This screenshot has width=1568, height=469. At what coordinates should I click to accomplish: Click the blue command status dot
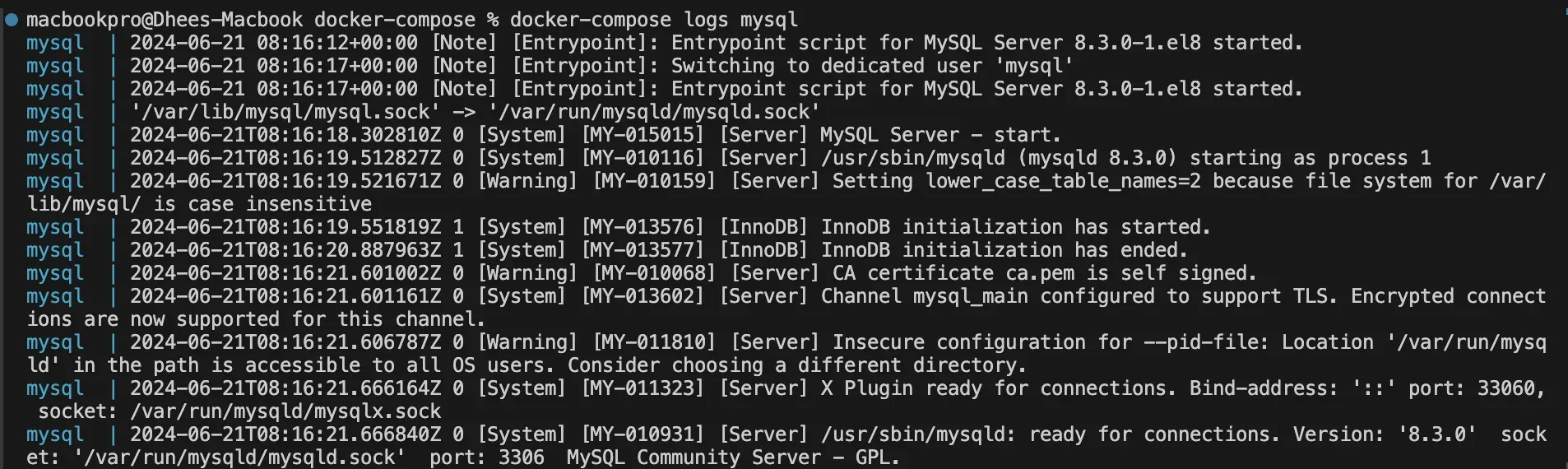(12, 19)
